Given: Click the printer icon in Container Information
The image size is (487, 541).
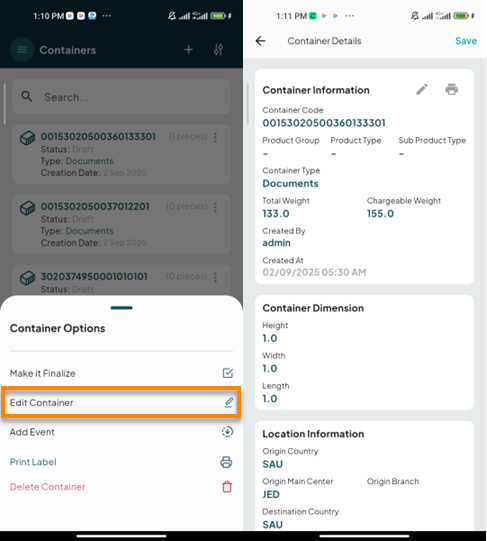Looking at the screenshot, I should 451,90.
